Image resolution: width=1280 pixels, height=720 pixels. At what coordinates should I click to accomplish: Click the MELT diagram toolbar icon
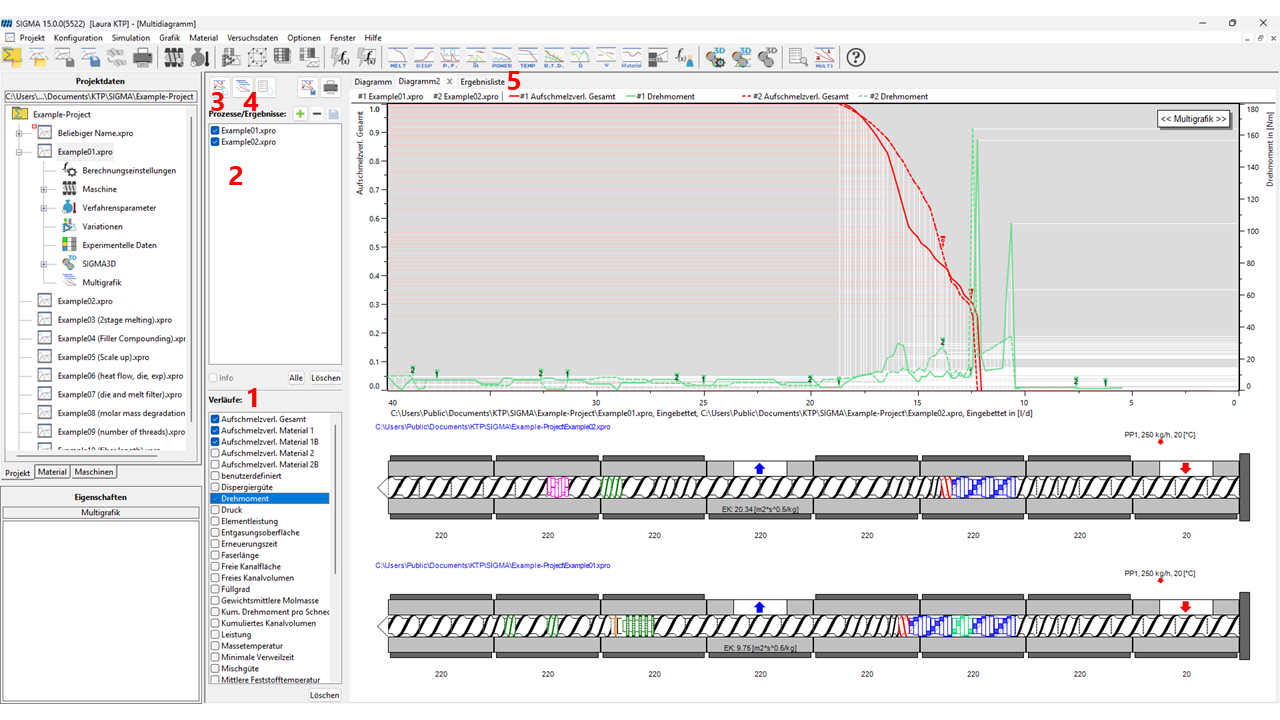click(x=397, y=57)
